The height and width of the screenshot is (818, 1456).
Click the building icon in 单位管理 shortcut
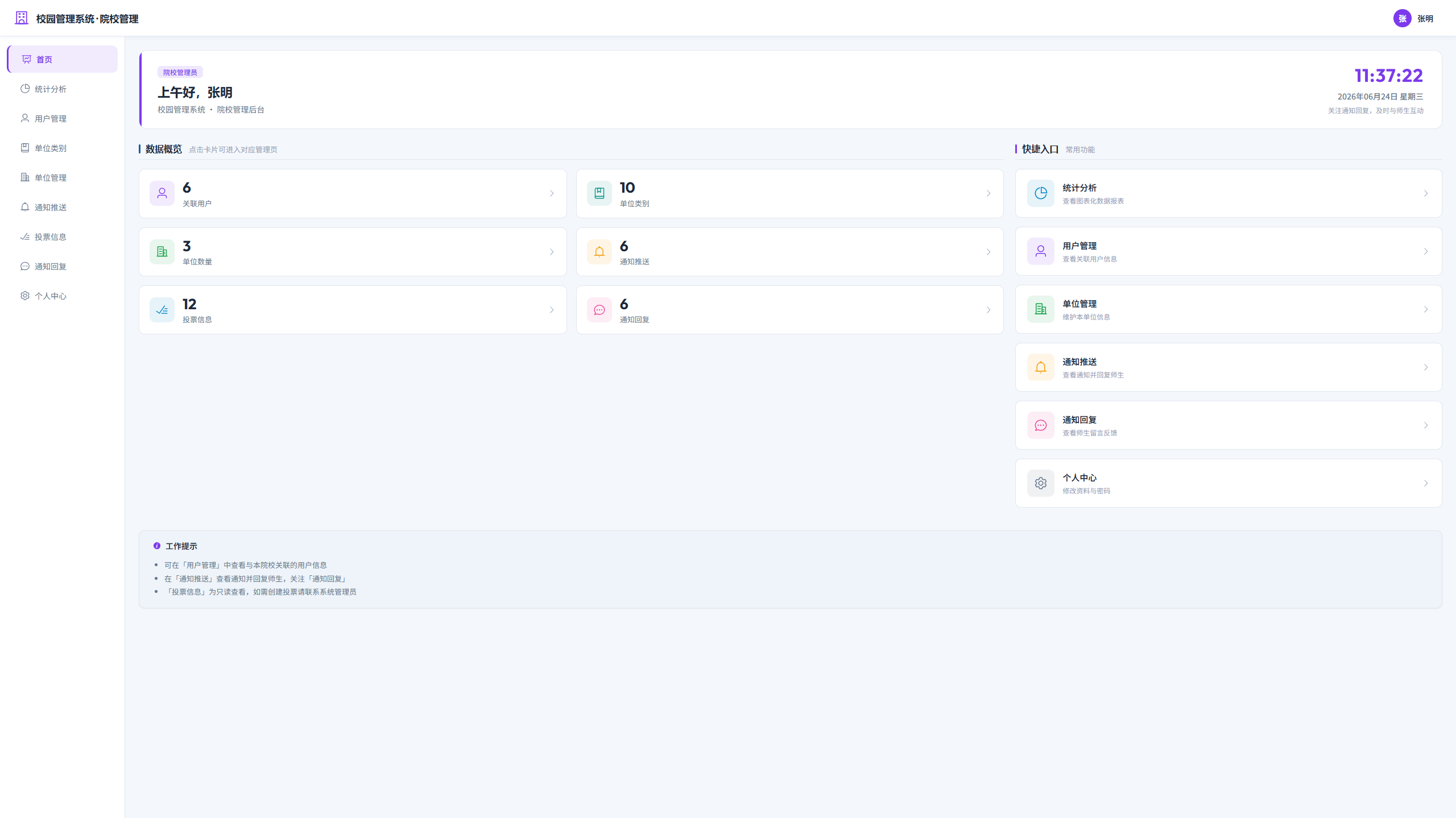coord(1041,309)
